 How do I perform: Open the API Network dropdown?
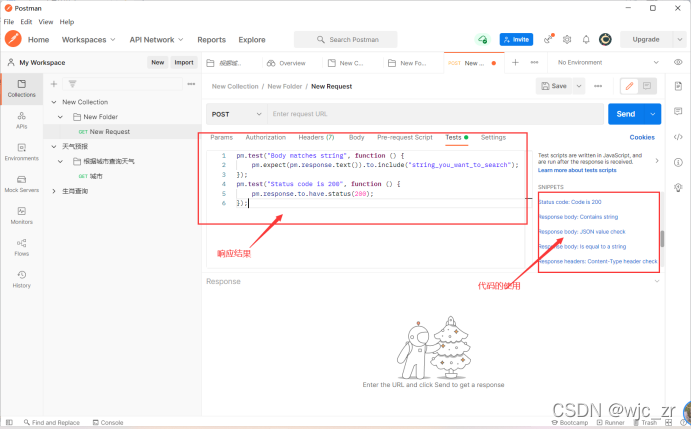pos(156,40)
